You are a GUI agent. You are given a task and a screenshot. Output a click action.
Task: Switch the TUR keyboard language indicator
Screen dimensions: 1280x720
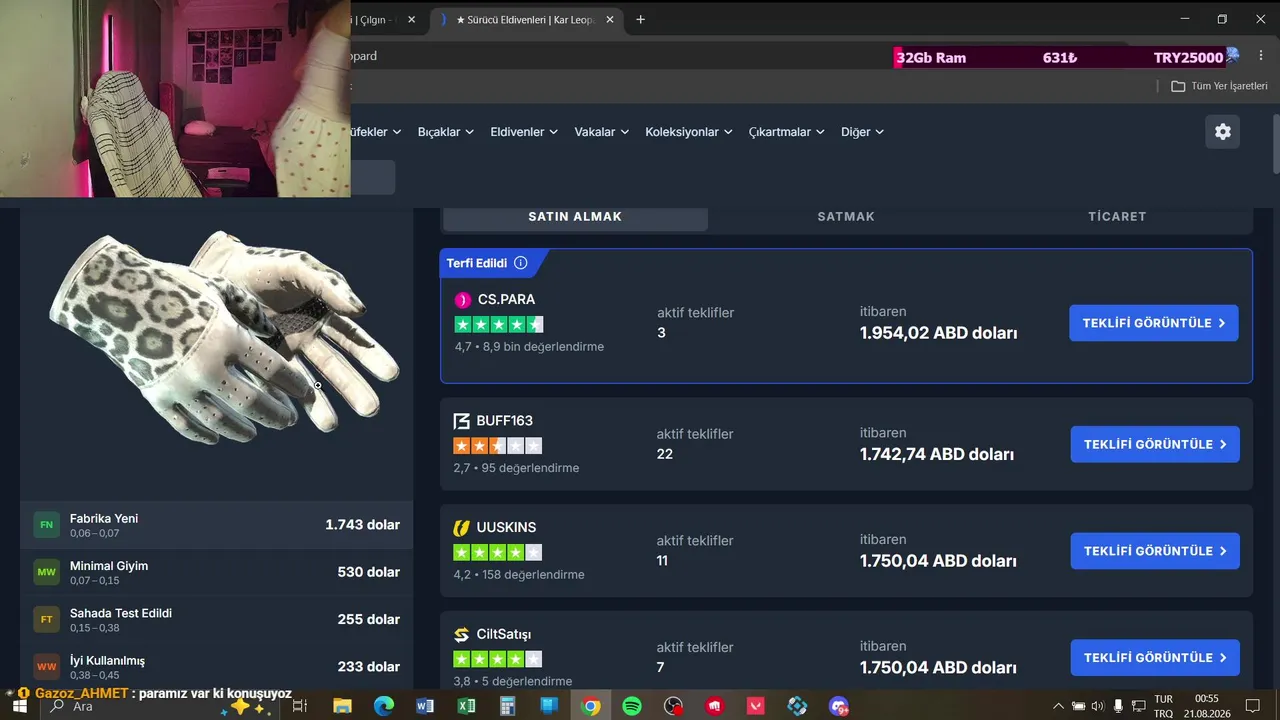point(1163,706)
